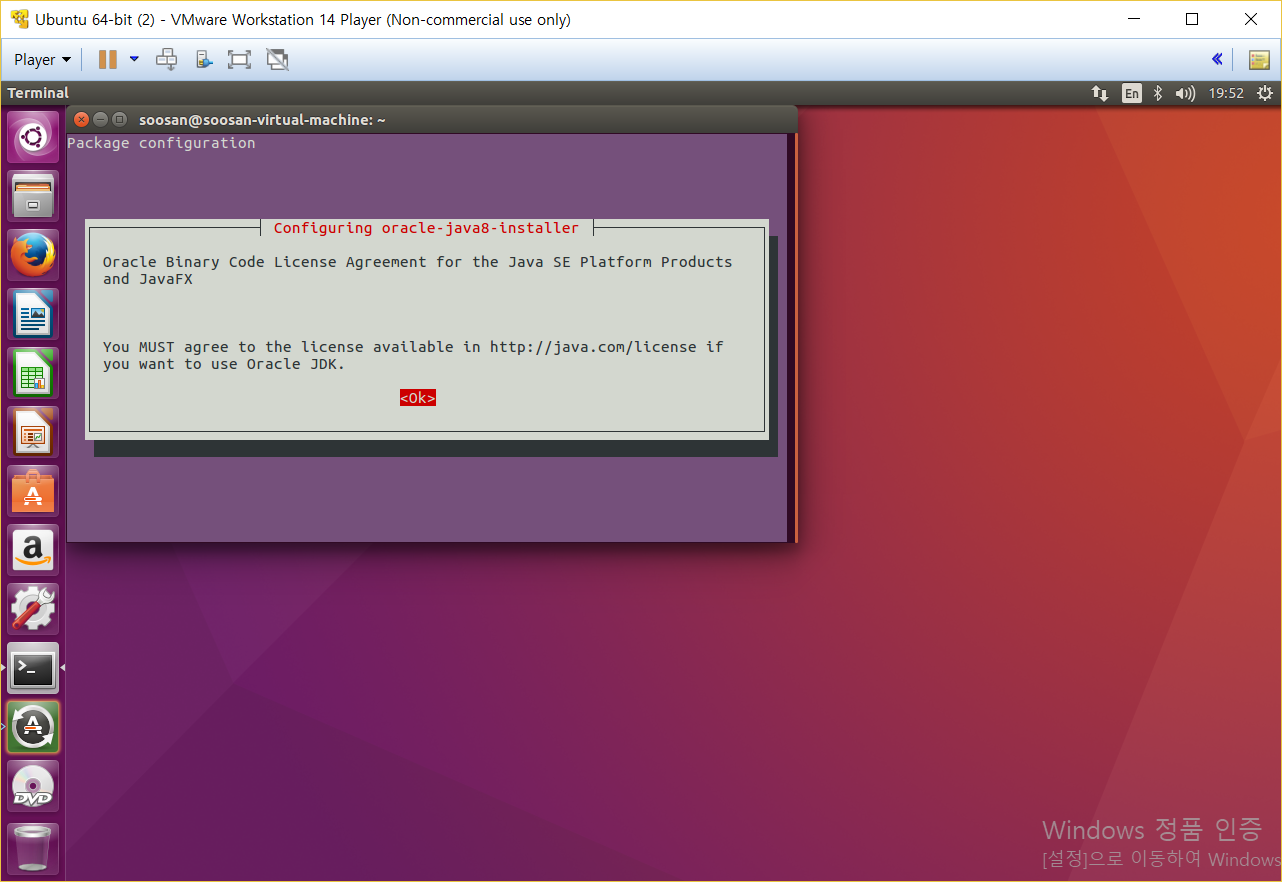Open the Player menu dropdown

[x=42, y=60]
